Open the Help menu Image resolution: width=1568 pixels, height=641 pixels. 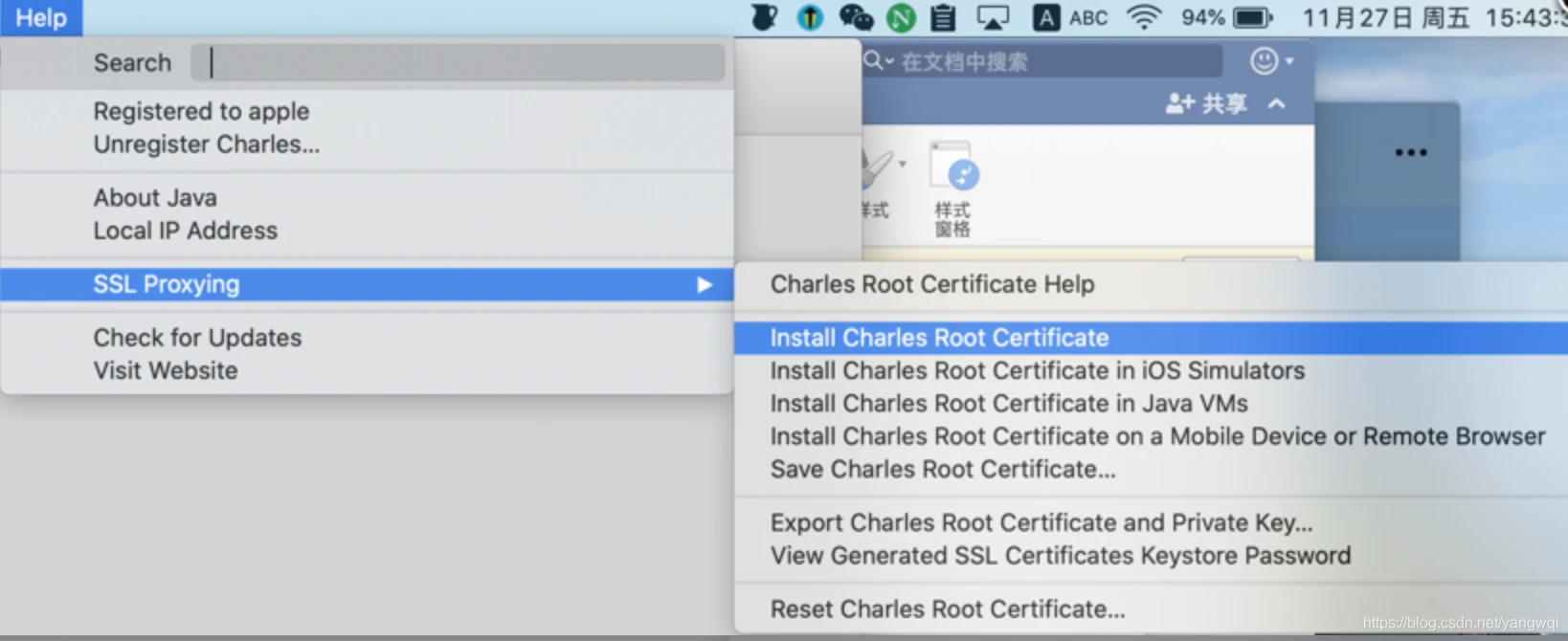tap(41, 17)
